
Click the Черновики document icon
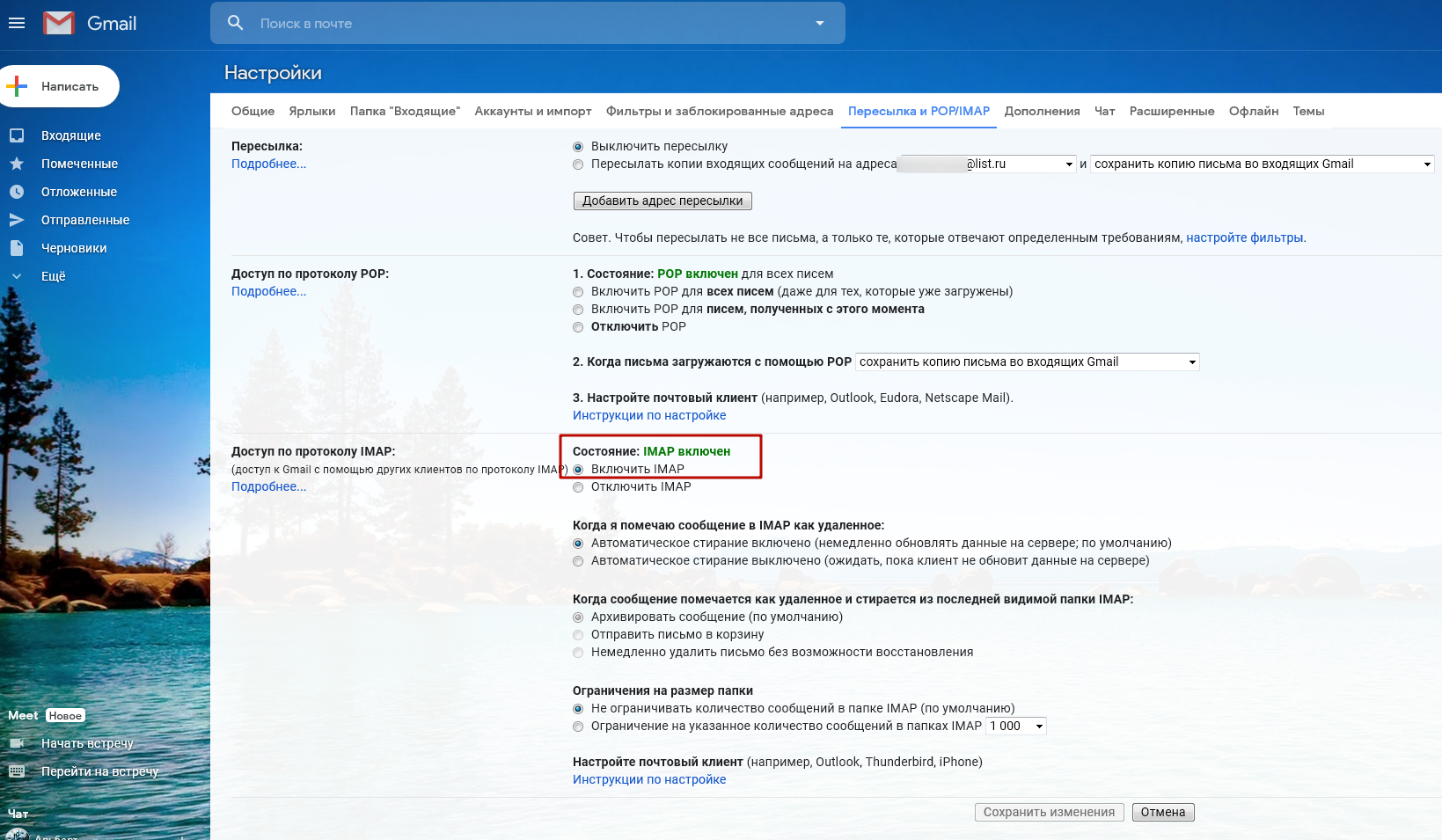click(x=17, y=248)
